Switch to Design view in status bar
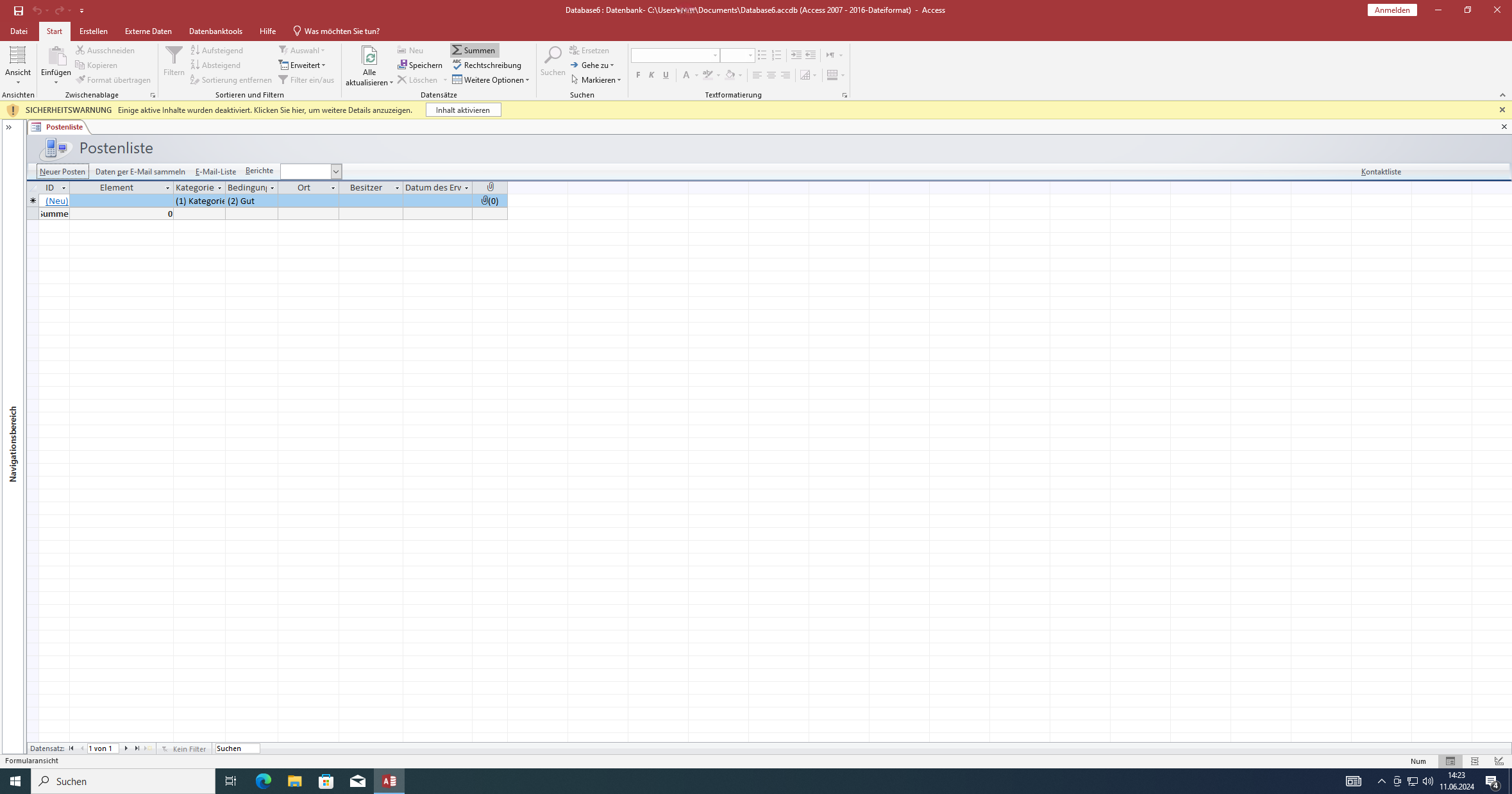Screen dimensions: 1512x794 click(x=1499, y=761)
